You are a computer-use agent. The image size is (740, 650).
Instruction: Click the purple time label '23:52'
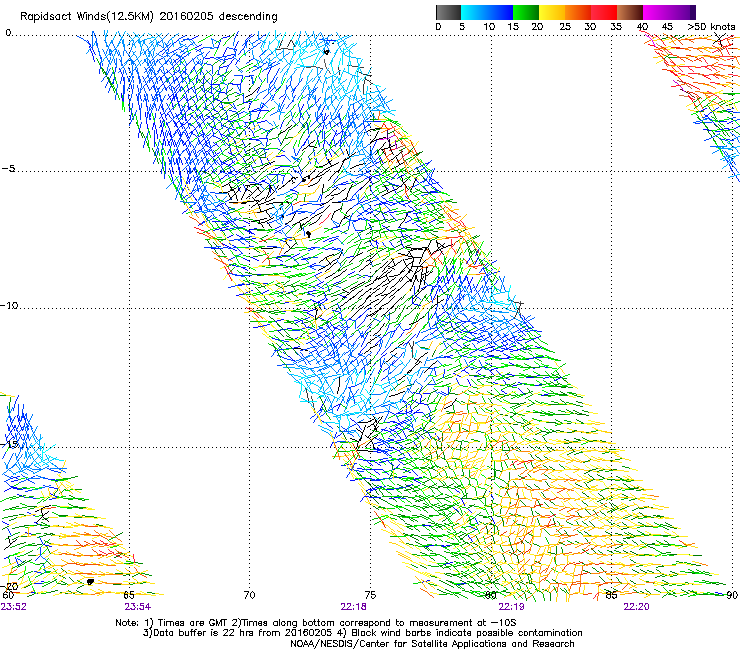click(13, 607)
